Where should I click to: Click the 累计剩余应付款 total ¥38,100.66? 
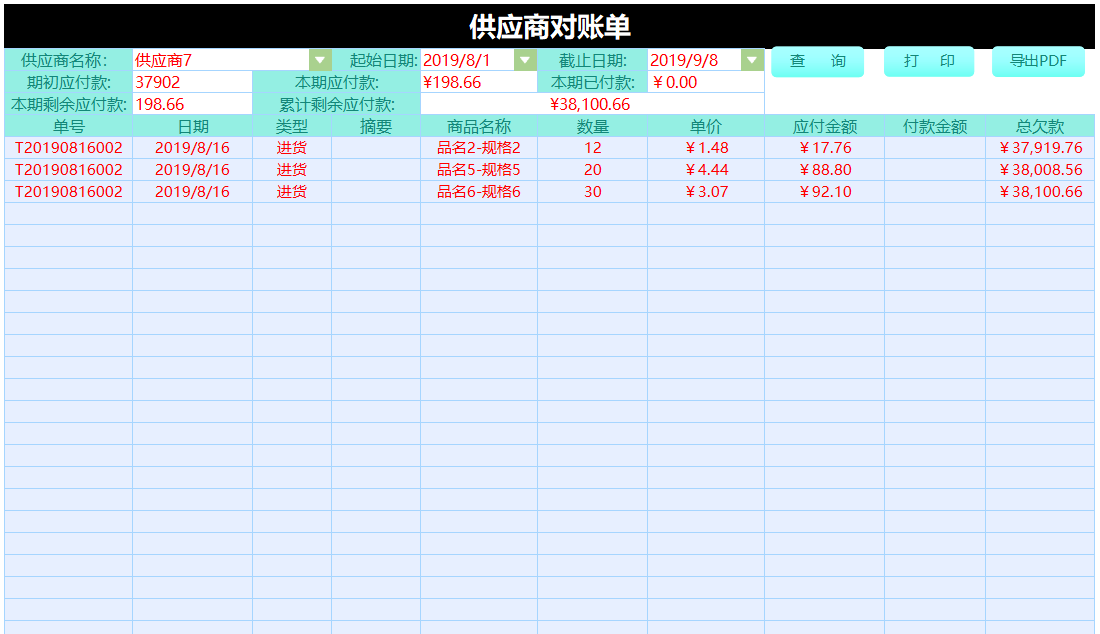coord(590,103)
